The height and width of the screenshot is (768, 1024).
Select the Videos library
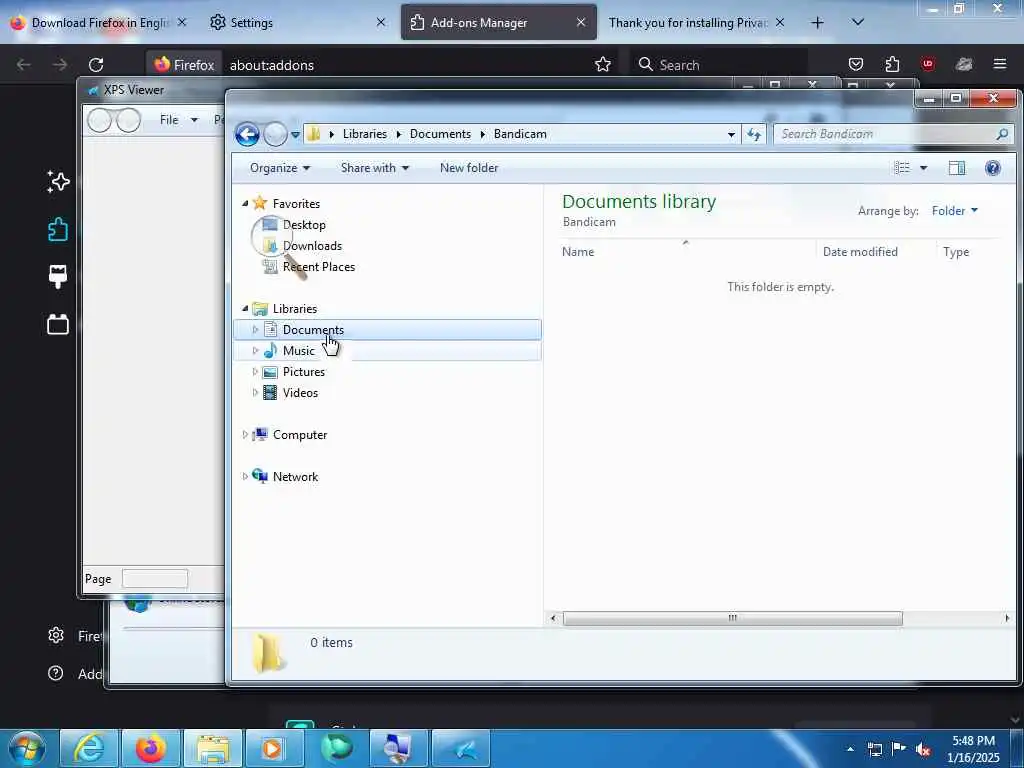[x=300, y=392]
